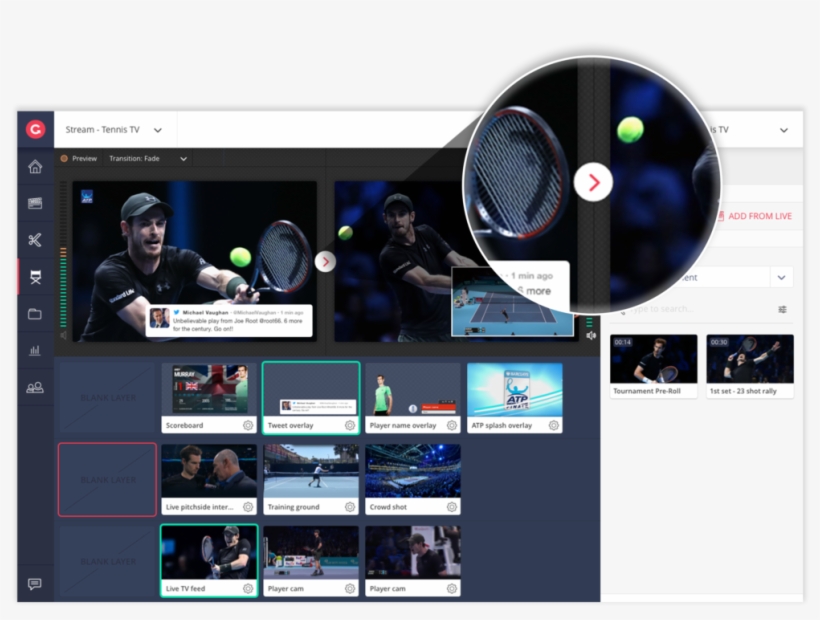Viewport: 820px width, 620px height.
Task: Select the media library icon in sidebar
Action: [35, 203]
